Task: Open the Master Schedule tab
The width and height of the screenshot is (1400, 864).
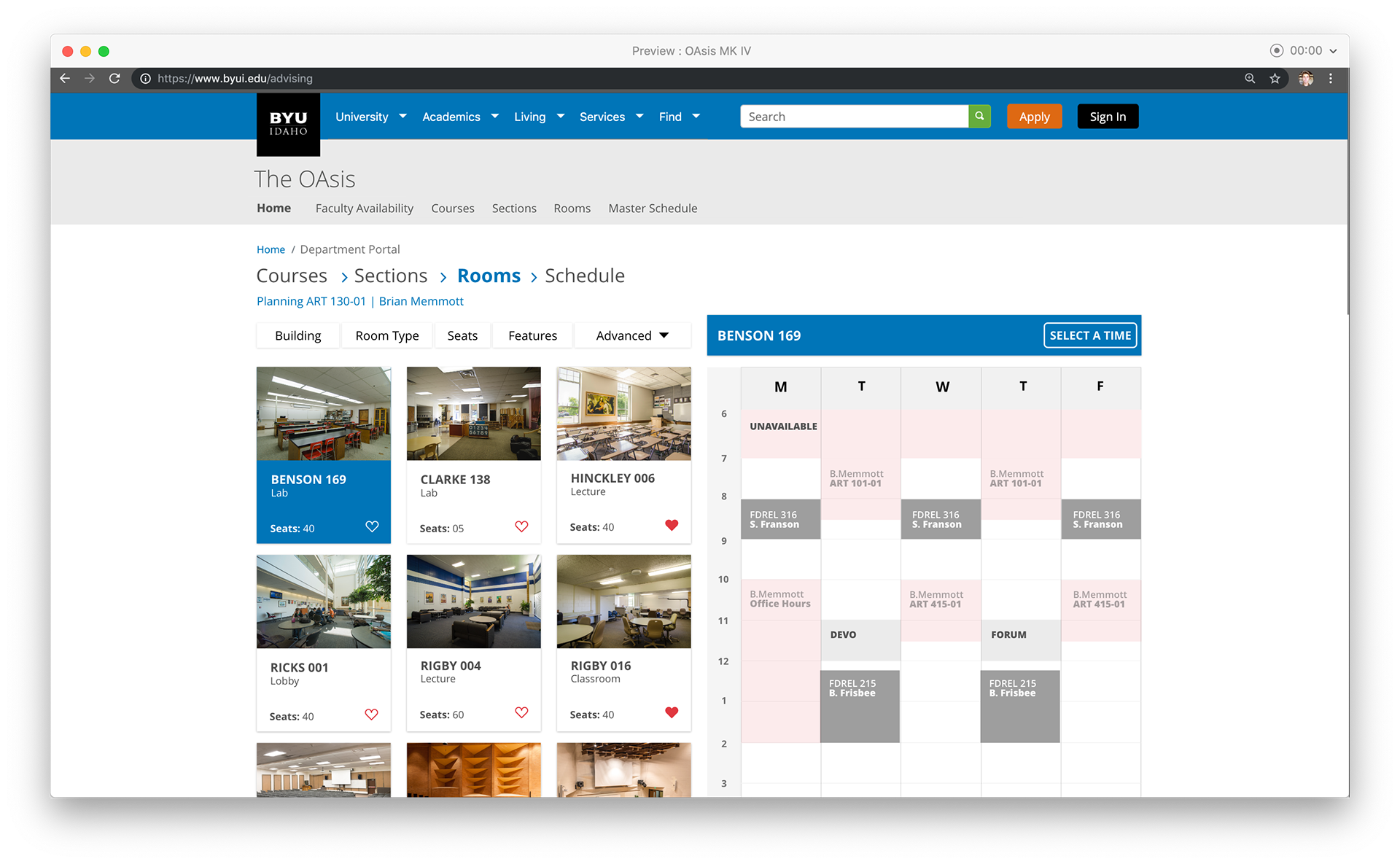Action: [x=653, y=208]
